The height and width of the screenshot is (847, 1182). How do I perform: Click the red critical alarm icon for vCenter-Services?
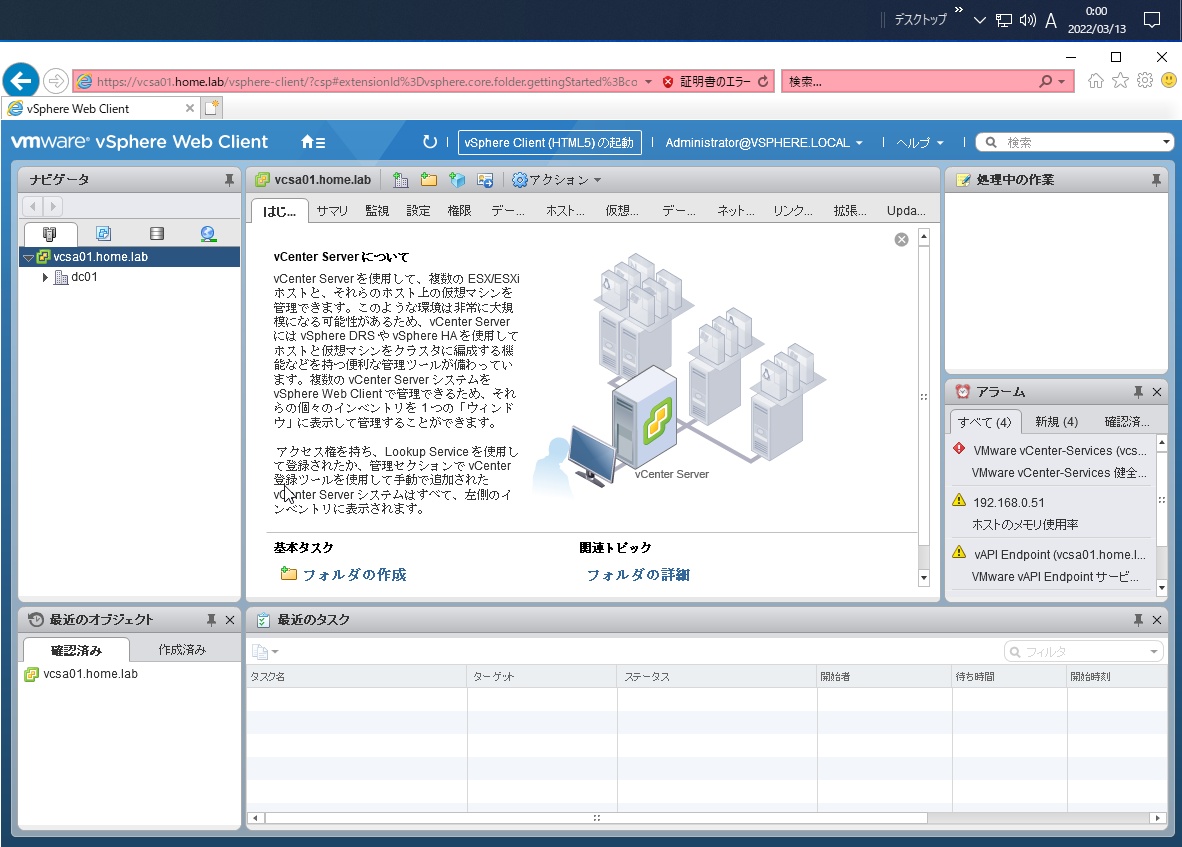click(x=959, y=449)
